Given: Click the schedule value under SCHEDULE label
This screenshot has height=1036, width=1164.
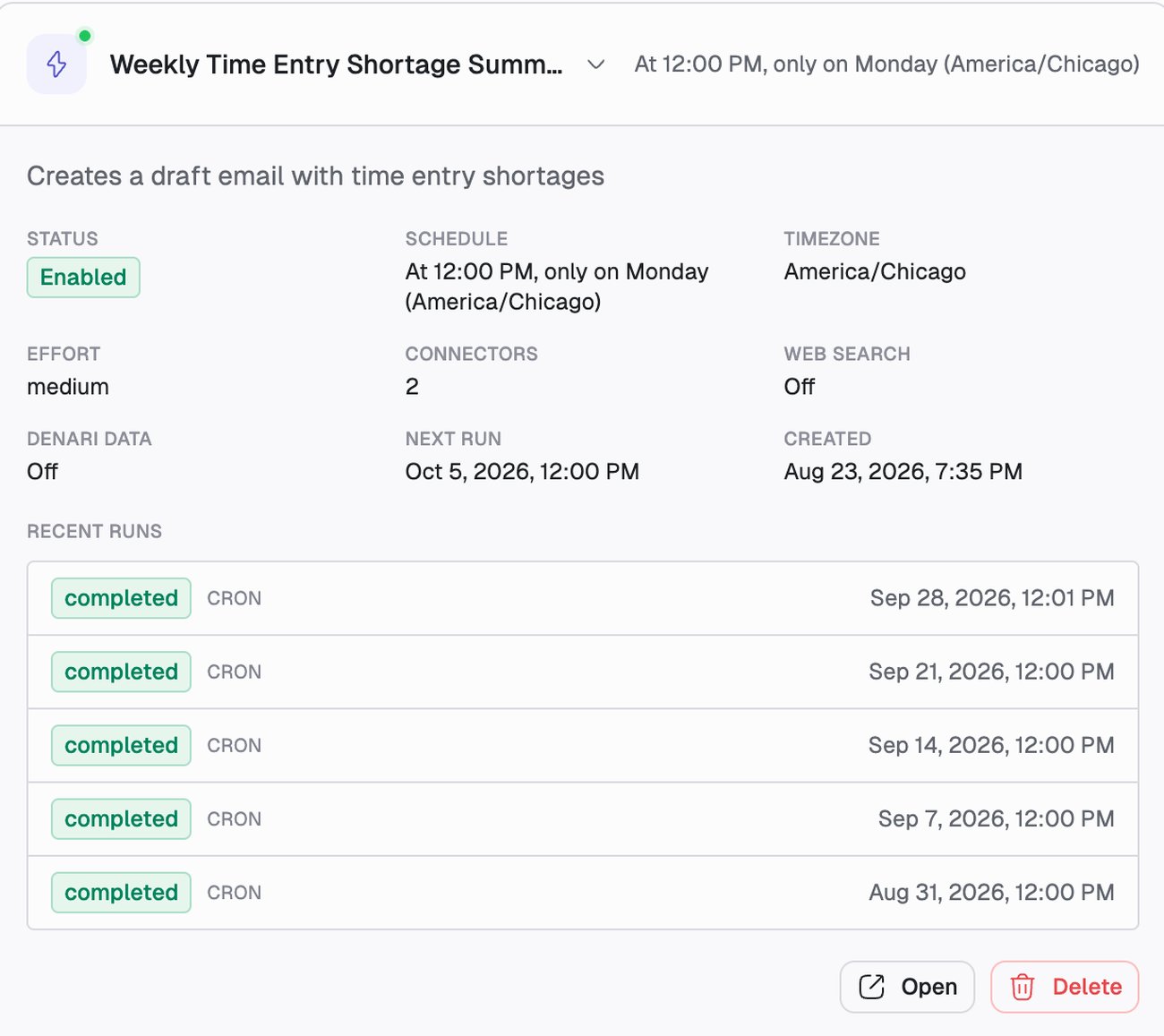Looking at the screenshot, I should (x=557, y=287).
